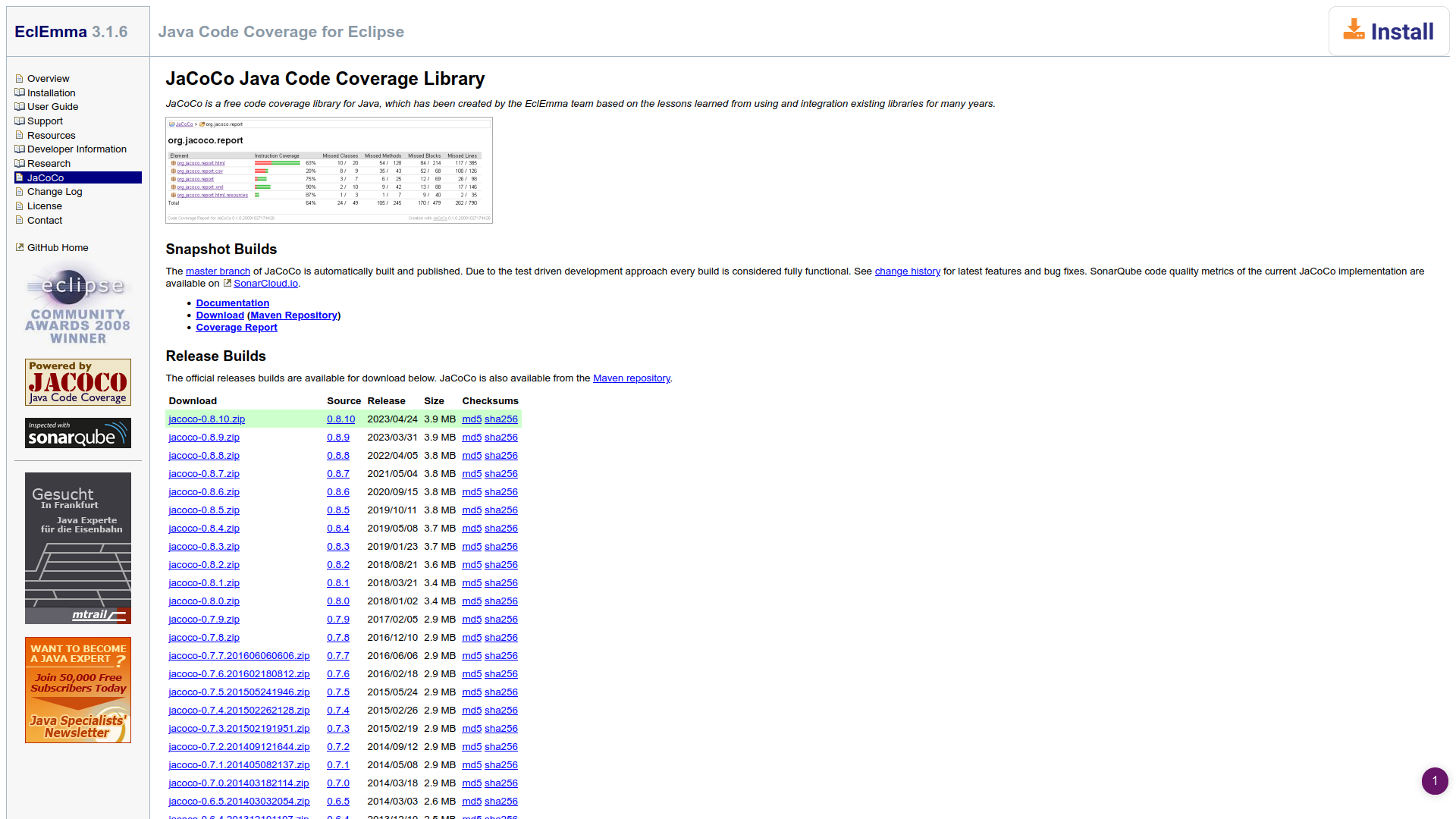Click the Install download icon
The image size is (1456, 819).
click(x=1354, y=30)
